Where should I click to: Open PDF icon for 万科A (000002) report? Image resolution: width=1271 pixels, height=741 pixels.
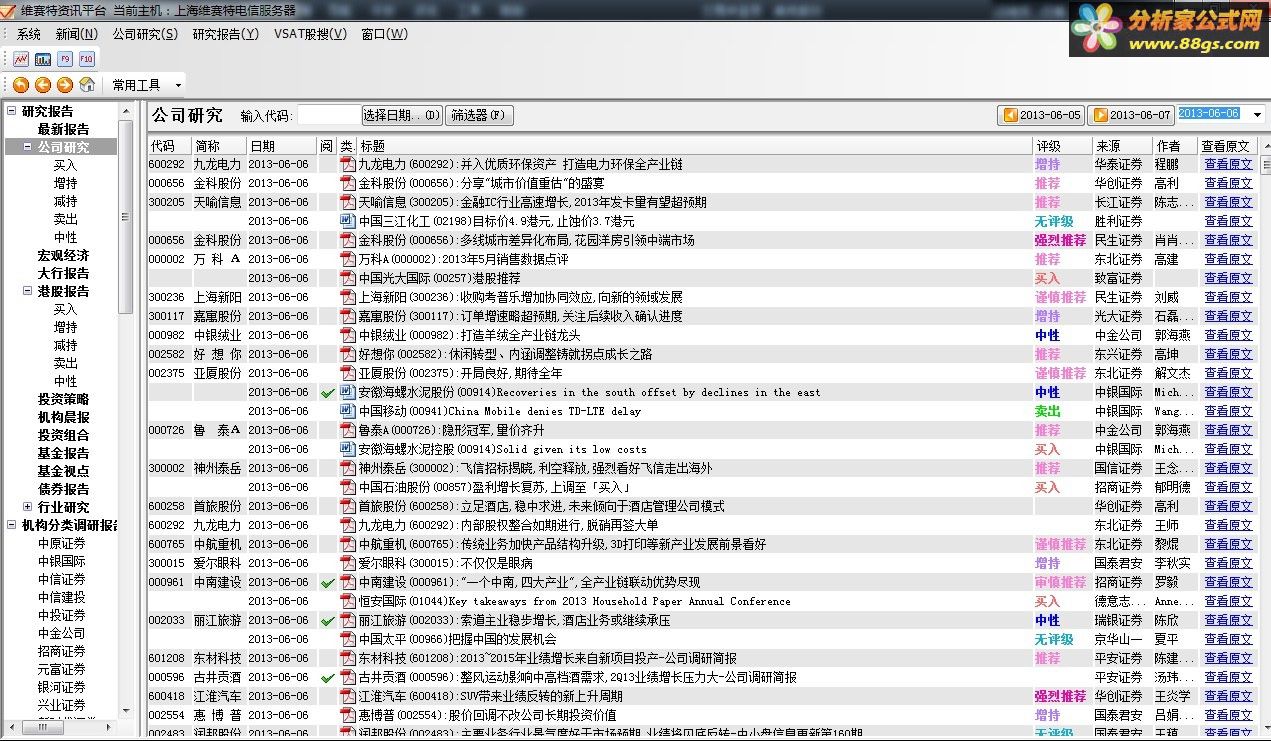348,259
